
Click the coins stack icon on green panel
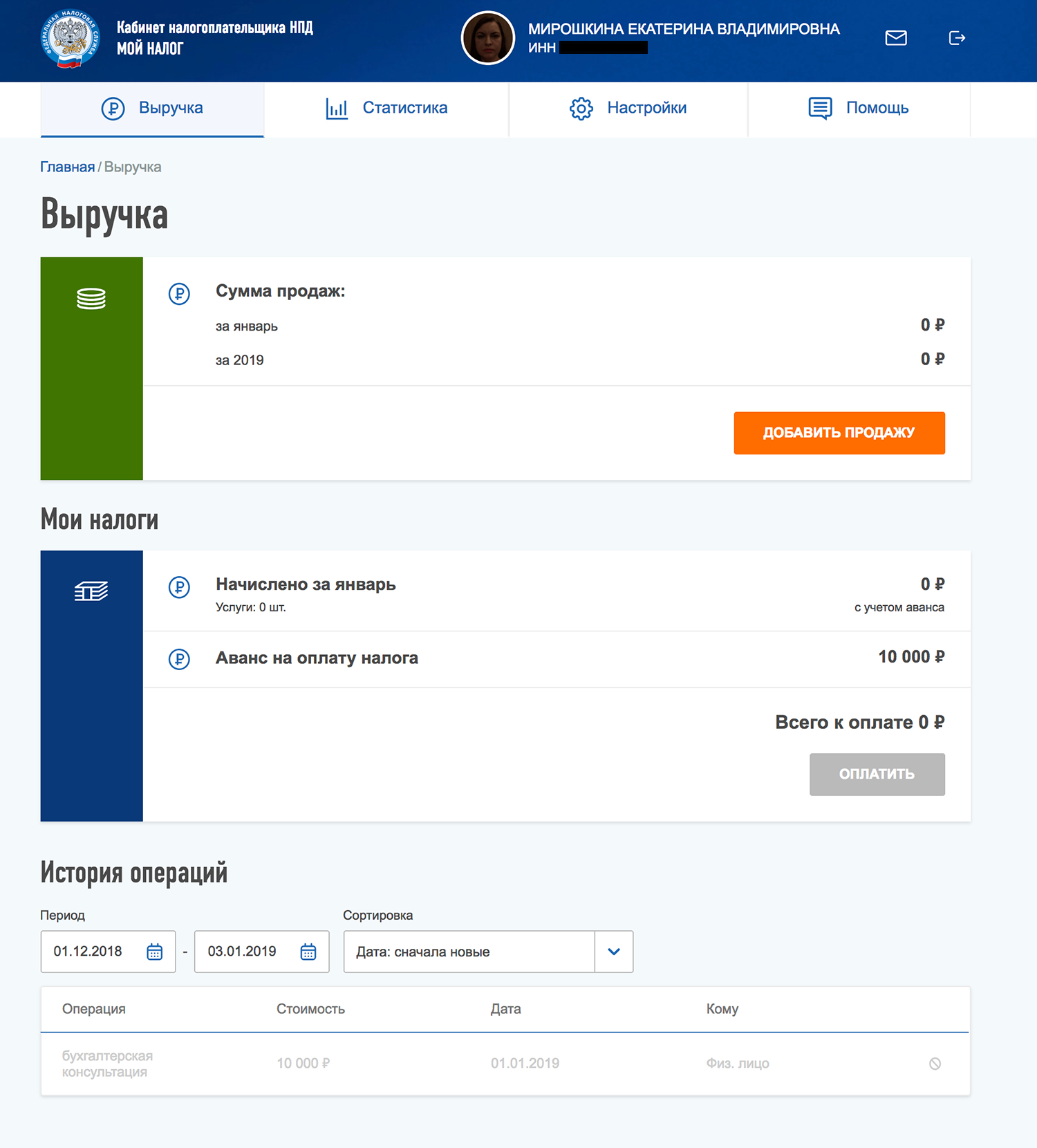(x=91, y=299)
